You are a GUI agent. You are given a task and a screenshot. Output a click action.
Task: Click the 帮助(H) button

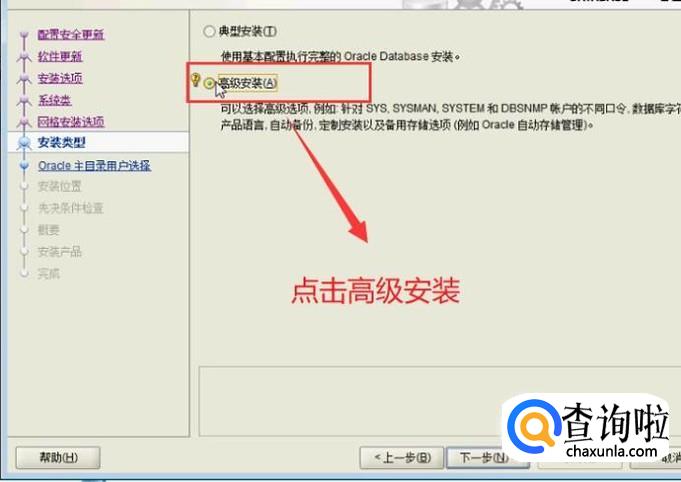point(58,458)
